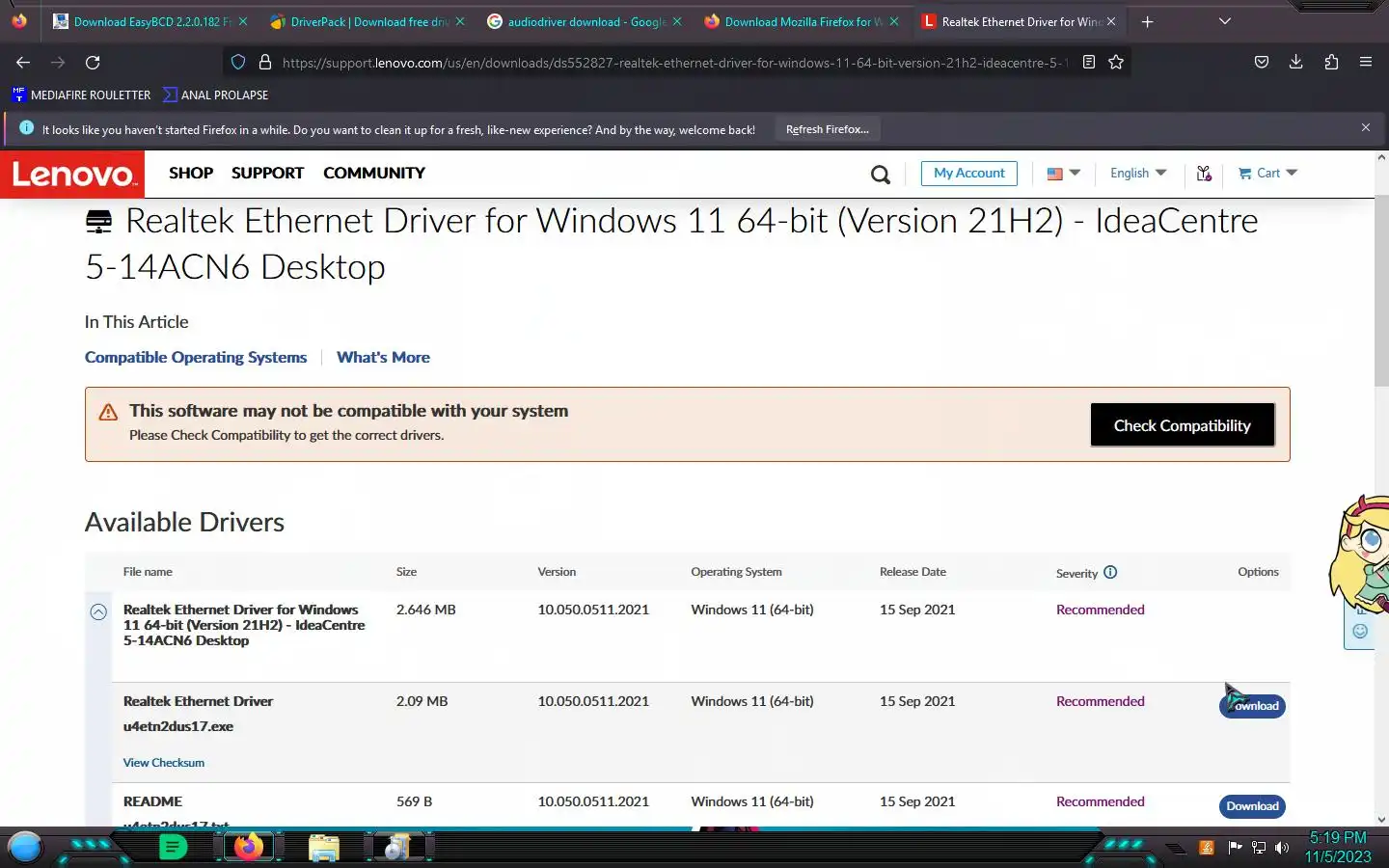Click the Firefox taskbar icon
Screen dimensions: 1389x868
coord(249,848)
